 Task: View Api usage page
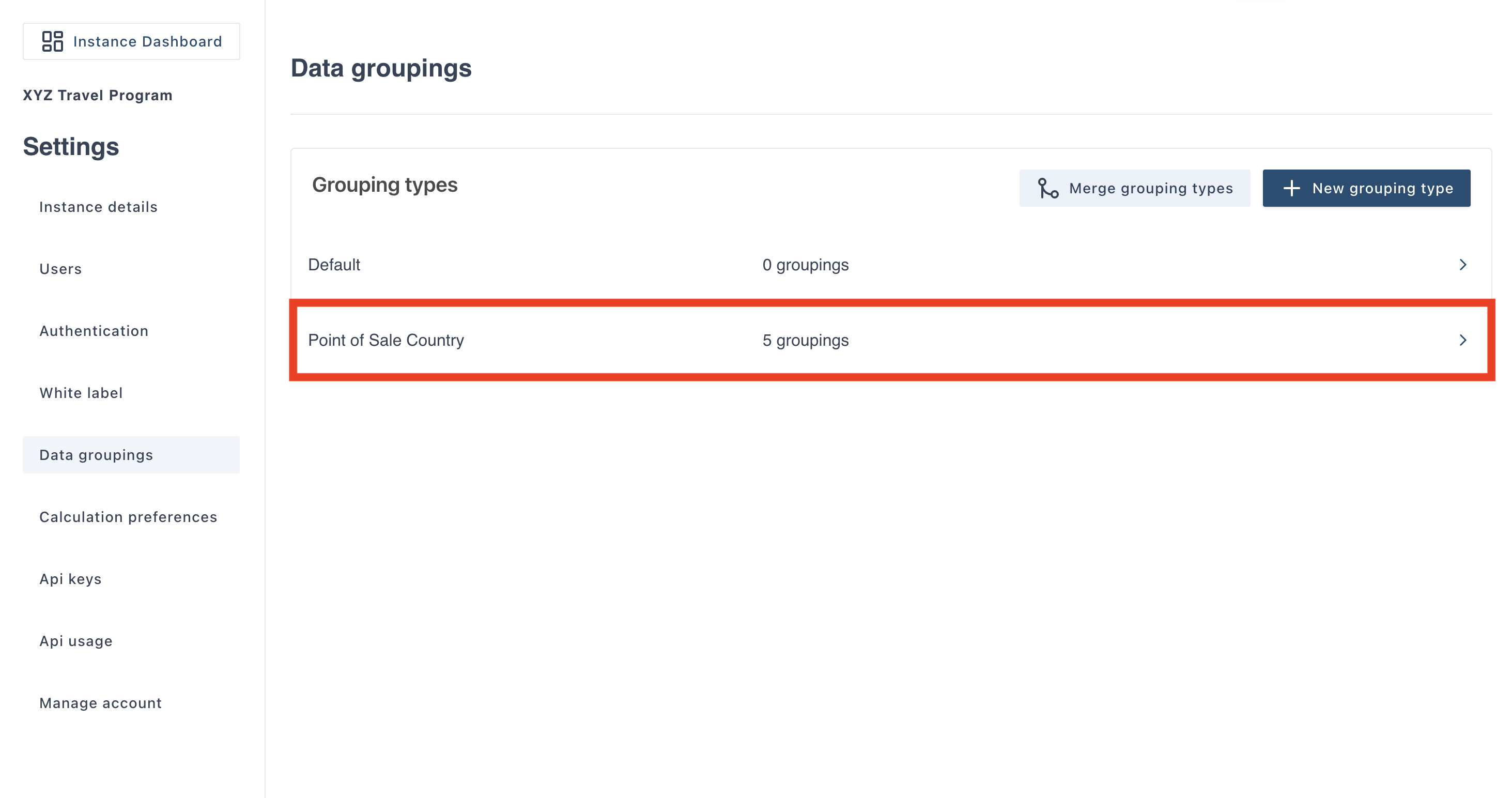(x=76, y=641)
